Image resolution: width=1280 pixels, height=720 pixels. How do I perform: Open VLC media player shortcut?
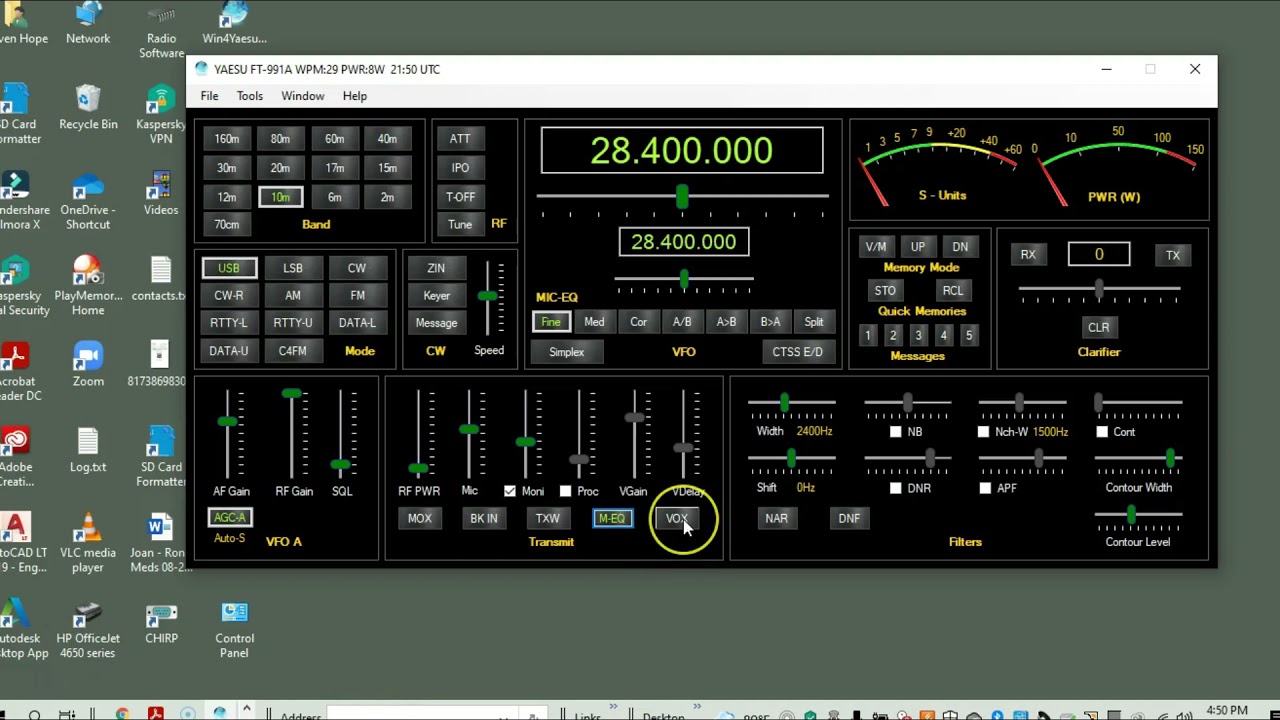coord(88,544)
